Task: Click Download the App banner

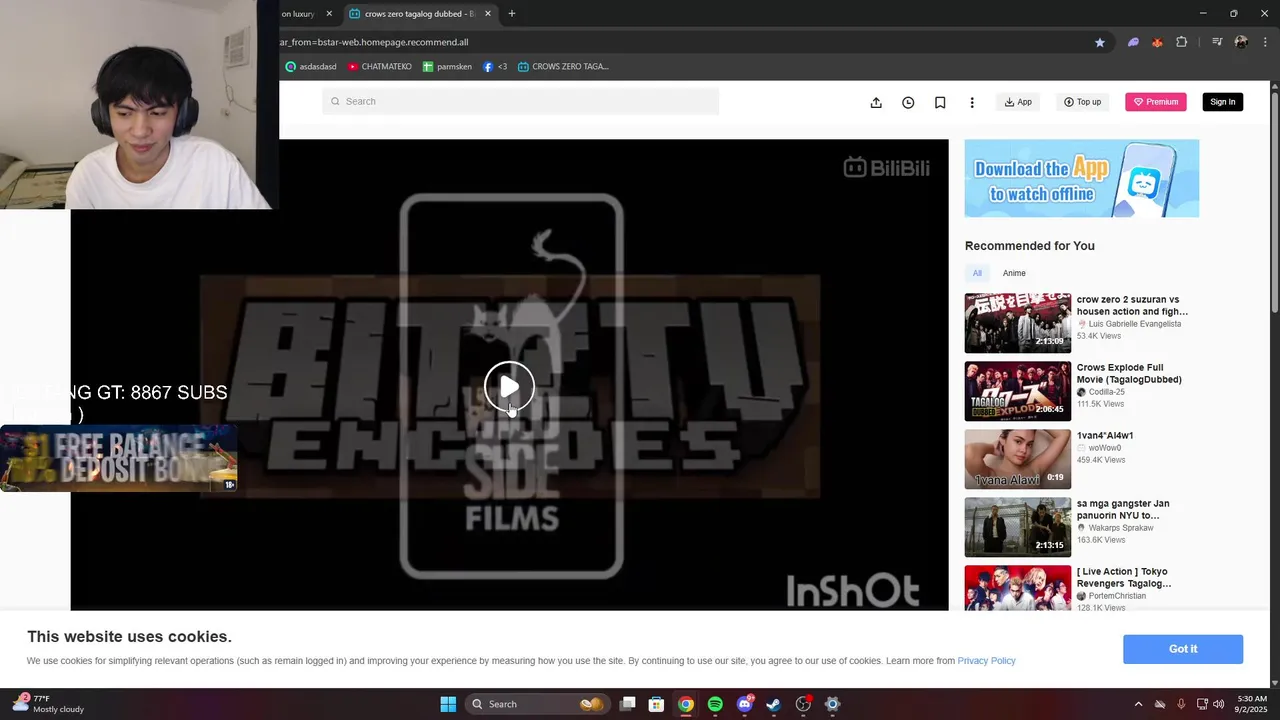Action: coord(1082,178)
